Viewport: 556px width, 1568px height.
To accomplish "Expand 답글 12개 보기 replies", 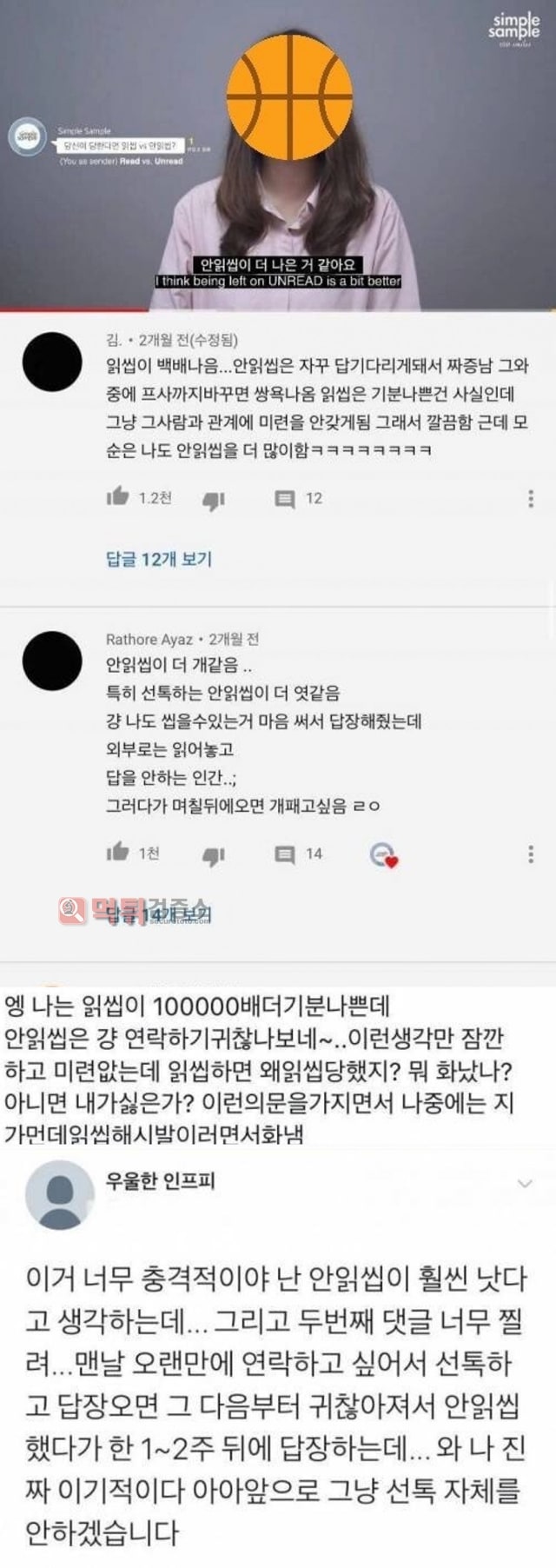I will tap(159, 559).
